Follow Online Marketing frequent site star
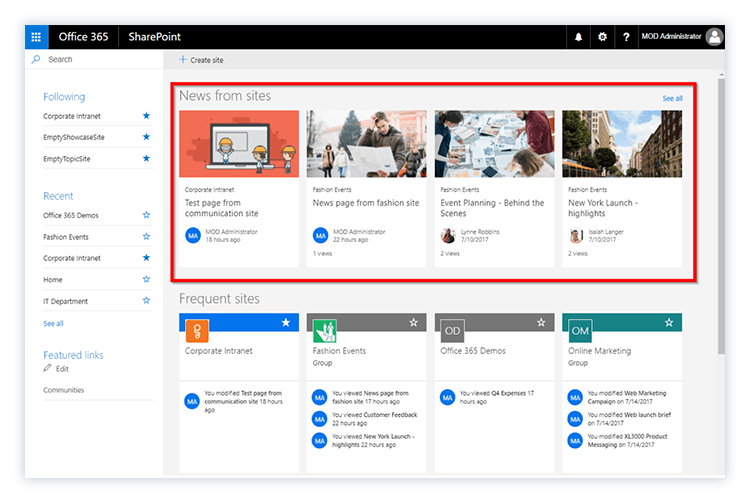This screenshot has width=750, height=503. point(669,323)
